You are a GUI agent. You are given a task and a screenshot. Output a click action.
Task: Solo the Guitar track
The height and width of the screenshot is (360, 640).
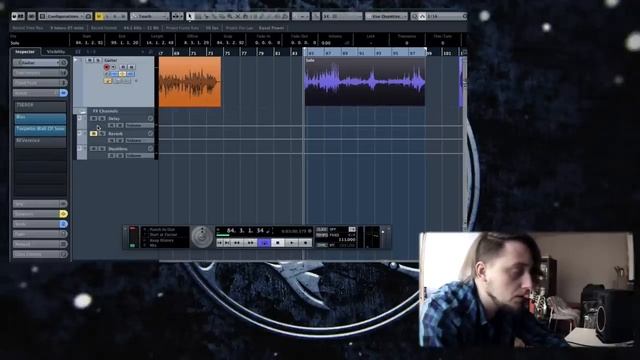(98, 60)
